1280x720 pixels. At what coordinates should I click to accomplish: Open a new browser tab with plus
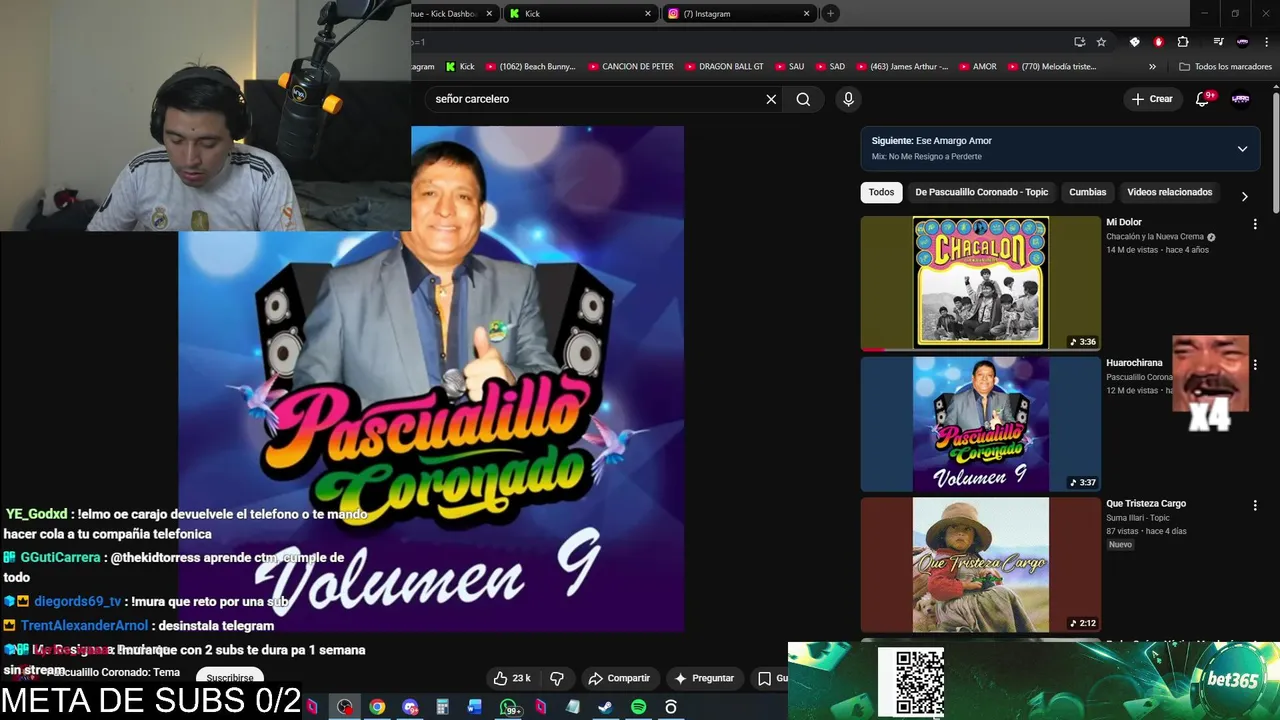tap(830, 13)
